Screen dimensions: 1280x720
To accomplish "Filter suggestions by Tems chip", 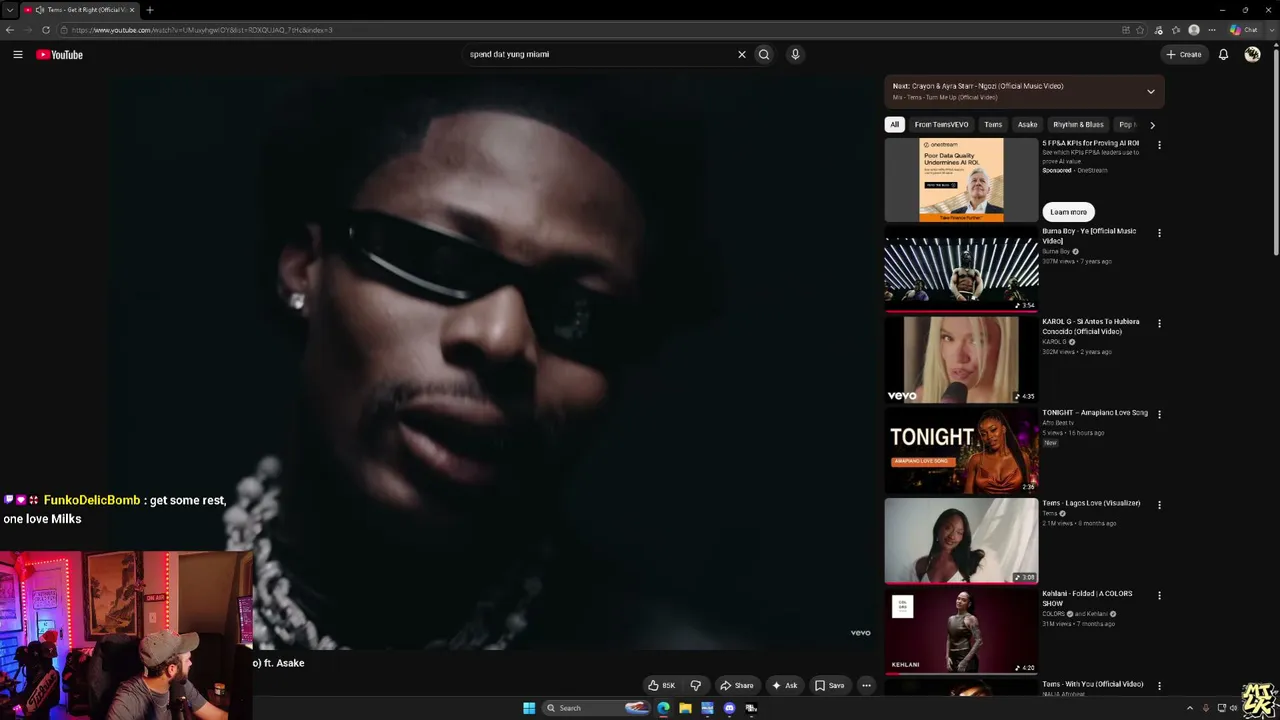I will click(x=993, y=125).
